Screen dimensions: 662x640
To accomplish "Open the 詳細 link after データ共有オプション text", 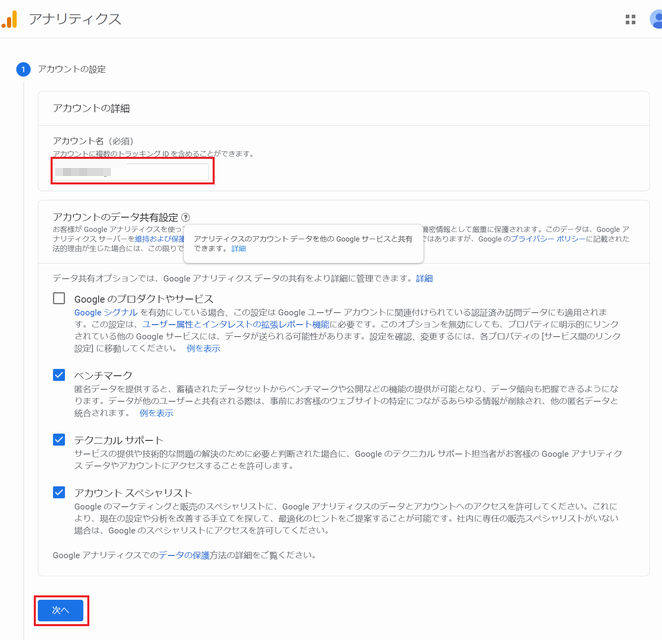I will coord(424,279).
